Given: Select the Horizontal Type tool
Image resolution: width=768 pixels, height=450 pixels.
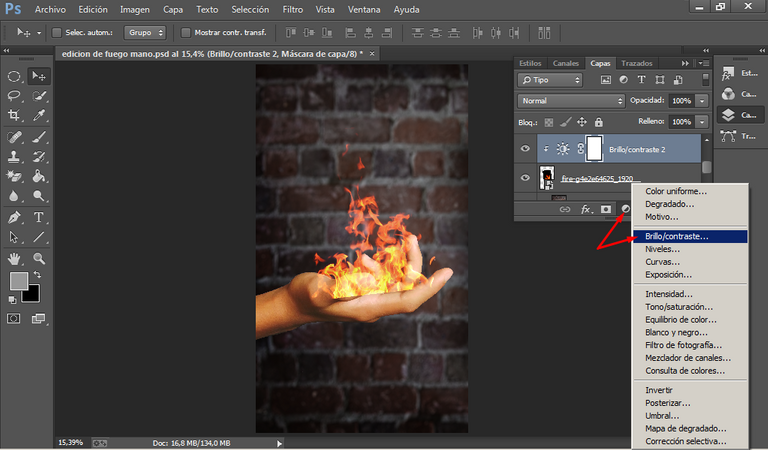Looking at the screenshot, I should pos(39,217).
